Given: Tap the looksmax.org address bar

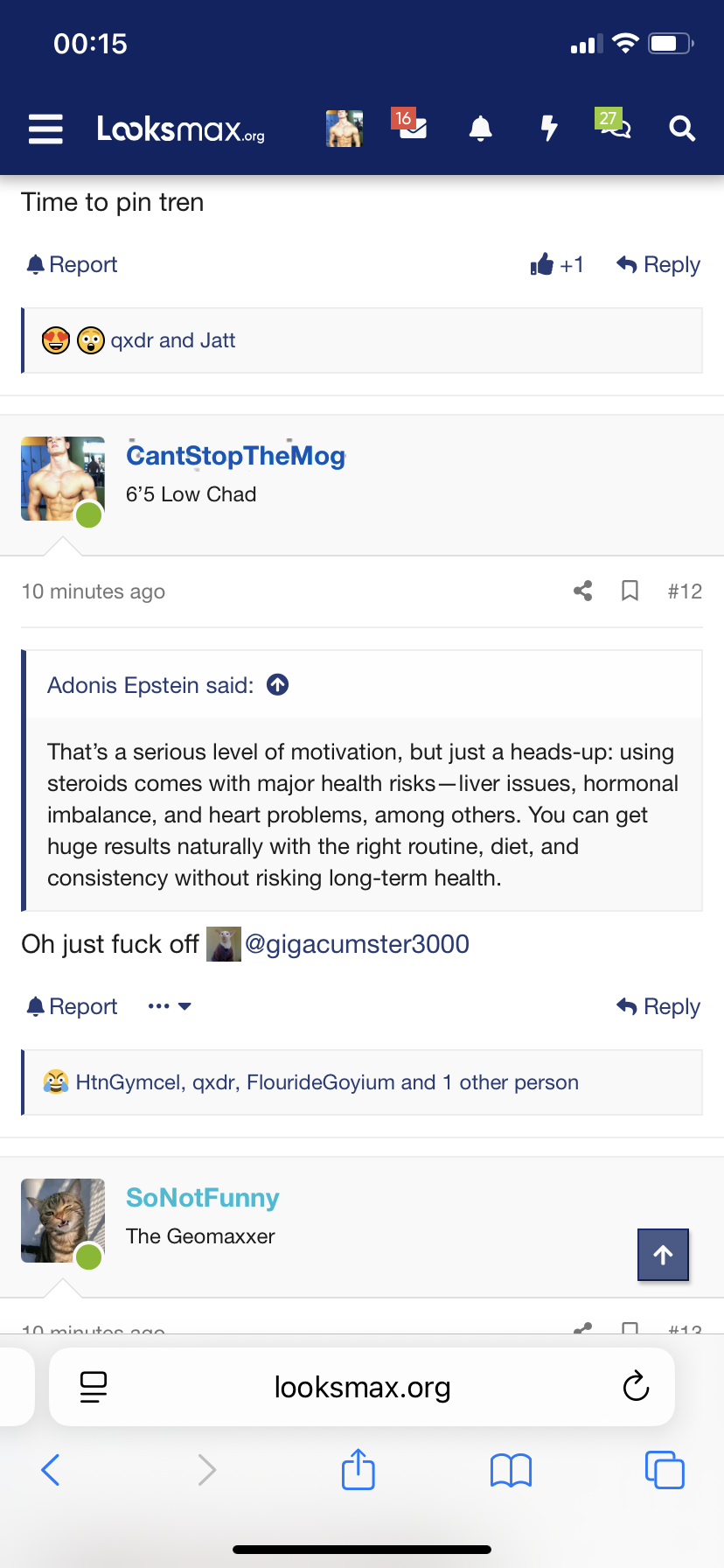Looking at the screenshot, I should click(x=362, y=1387).
